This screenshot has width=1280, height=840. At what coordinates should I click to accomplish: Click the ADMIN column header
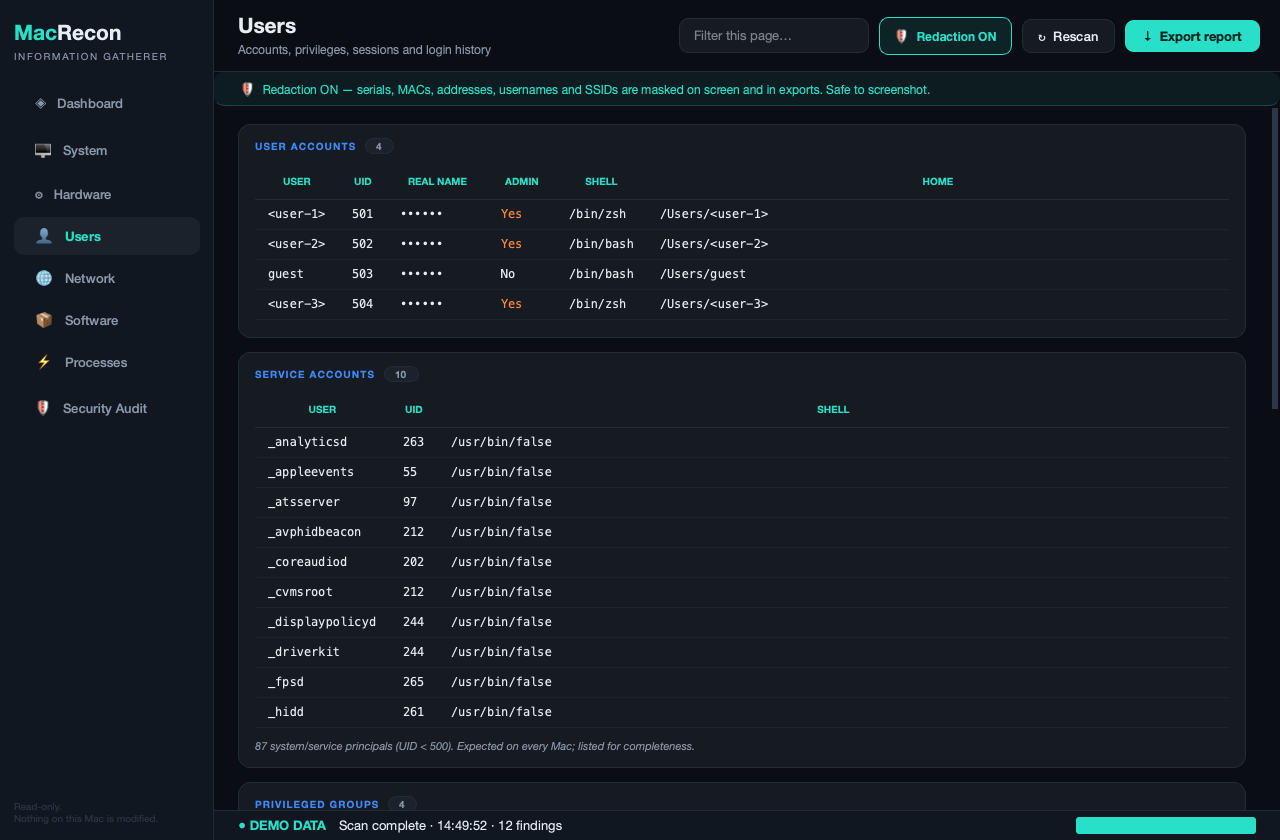coord(521,182)
